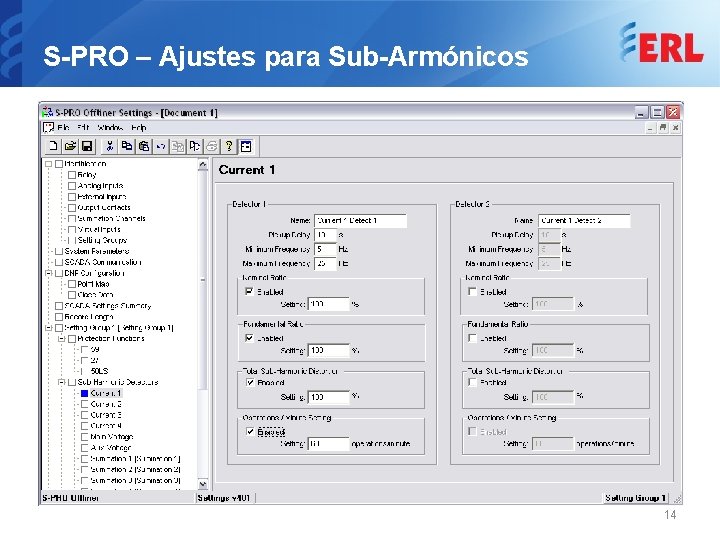Select Current 2 sub-harmonic detector
Image resolution: width=720 pixels, height=540 pixels.
click(x=106, y=404)
